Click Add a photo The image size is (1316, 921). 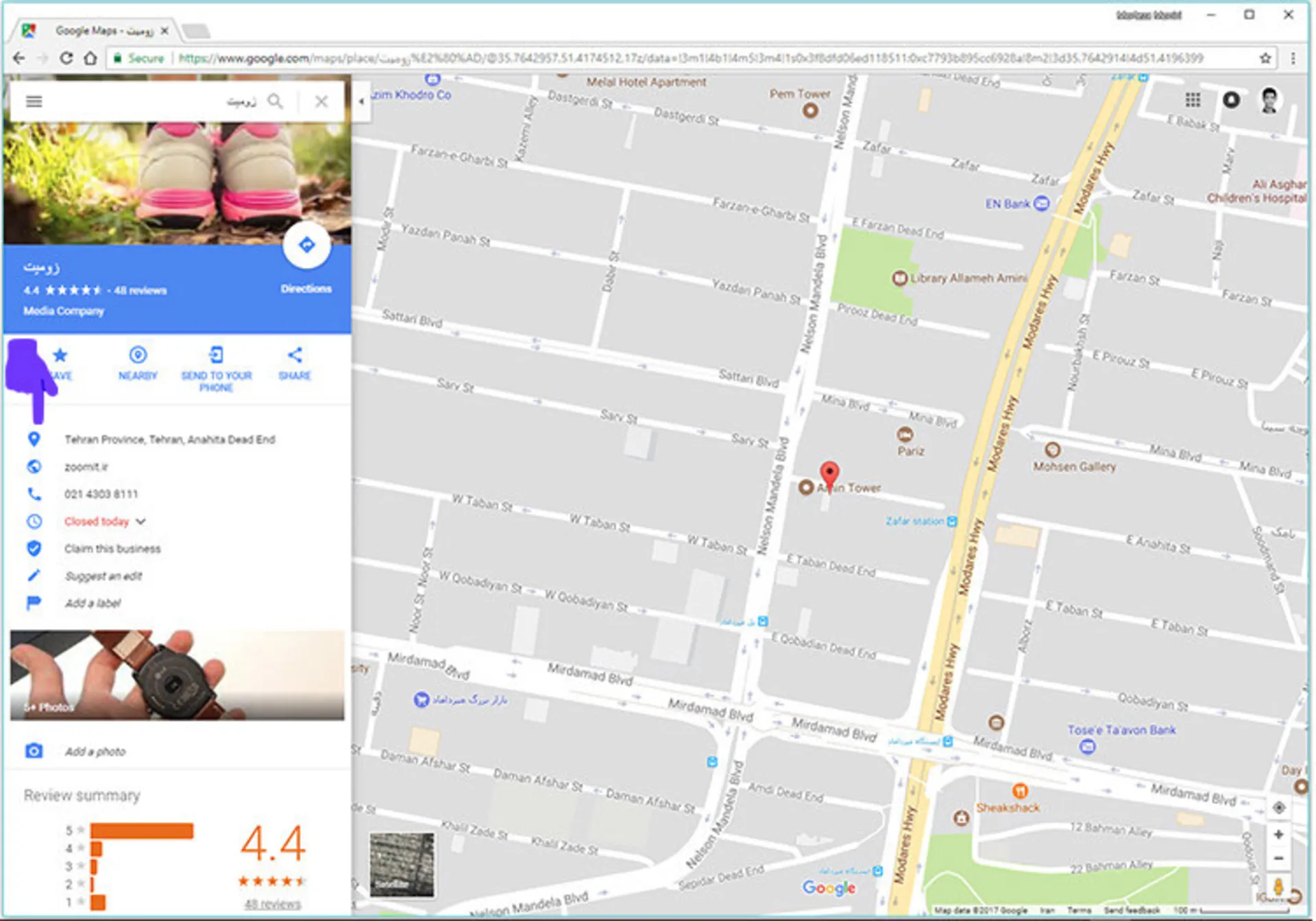point(95,752)
